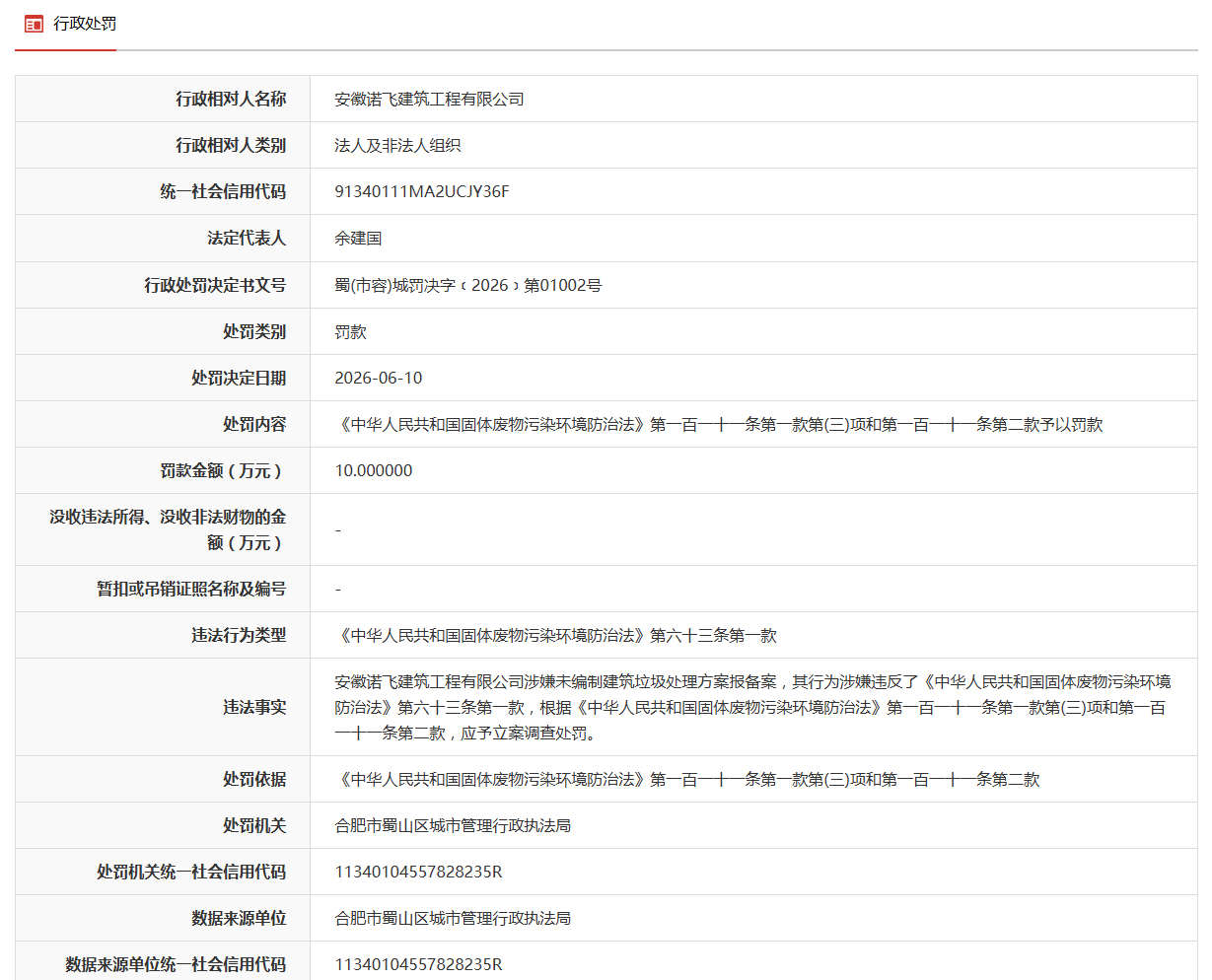Click the red 行政处罚 section icon
Viewport: 1212px width, 980px height.
point(34,24)
